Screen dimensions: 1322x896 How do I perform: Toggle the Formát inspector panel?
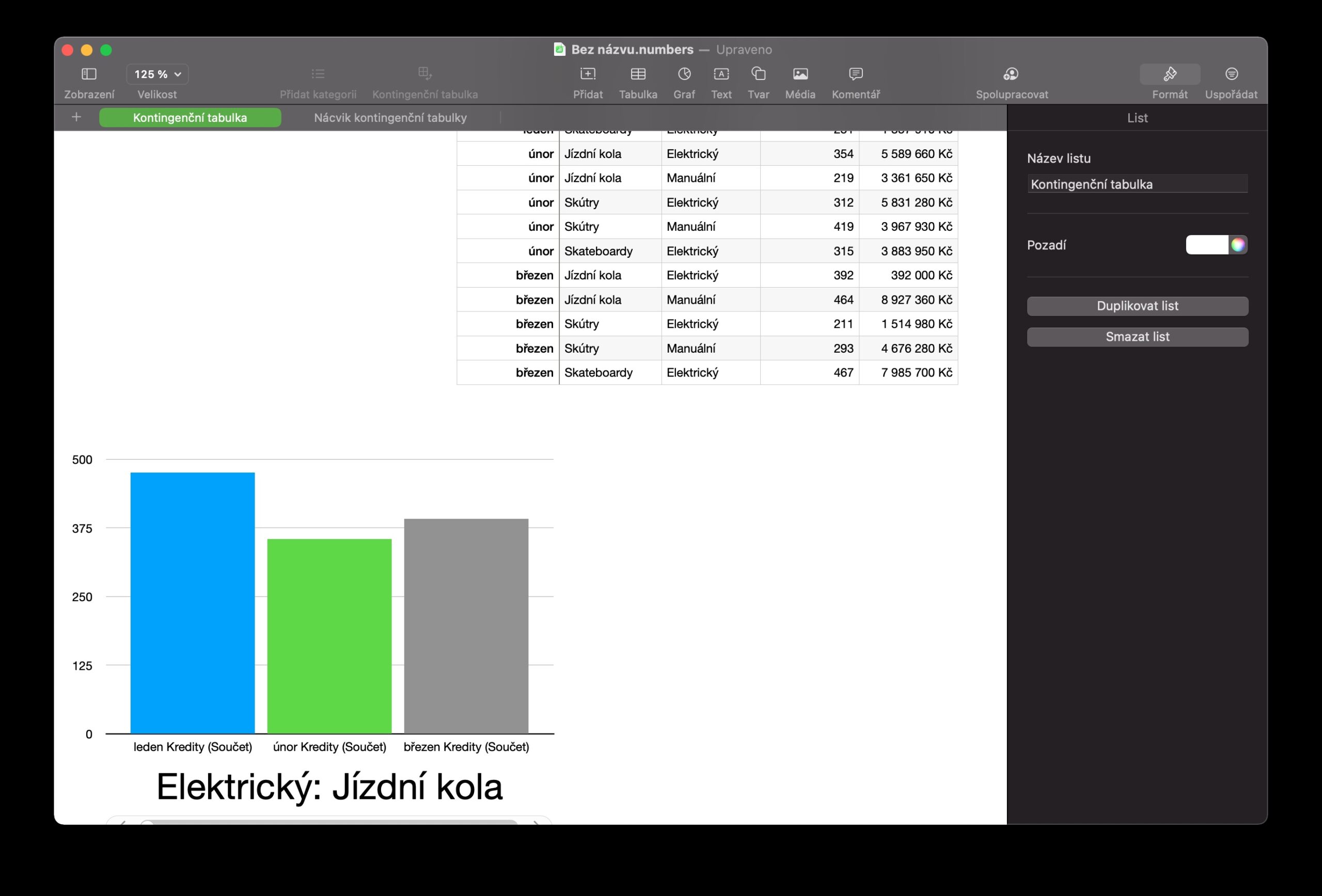coord(1170,74)
